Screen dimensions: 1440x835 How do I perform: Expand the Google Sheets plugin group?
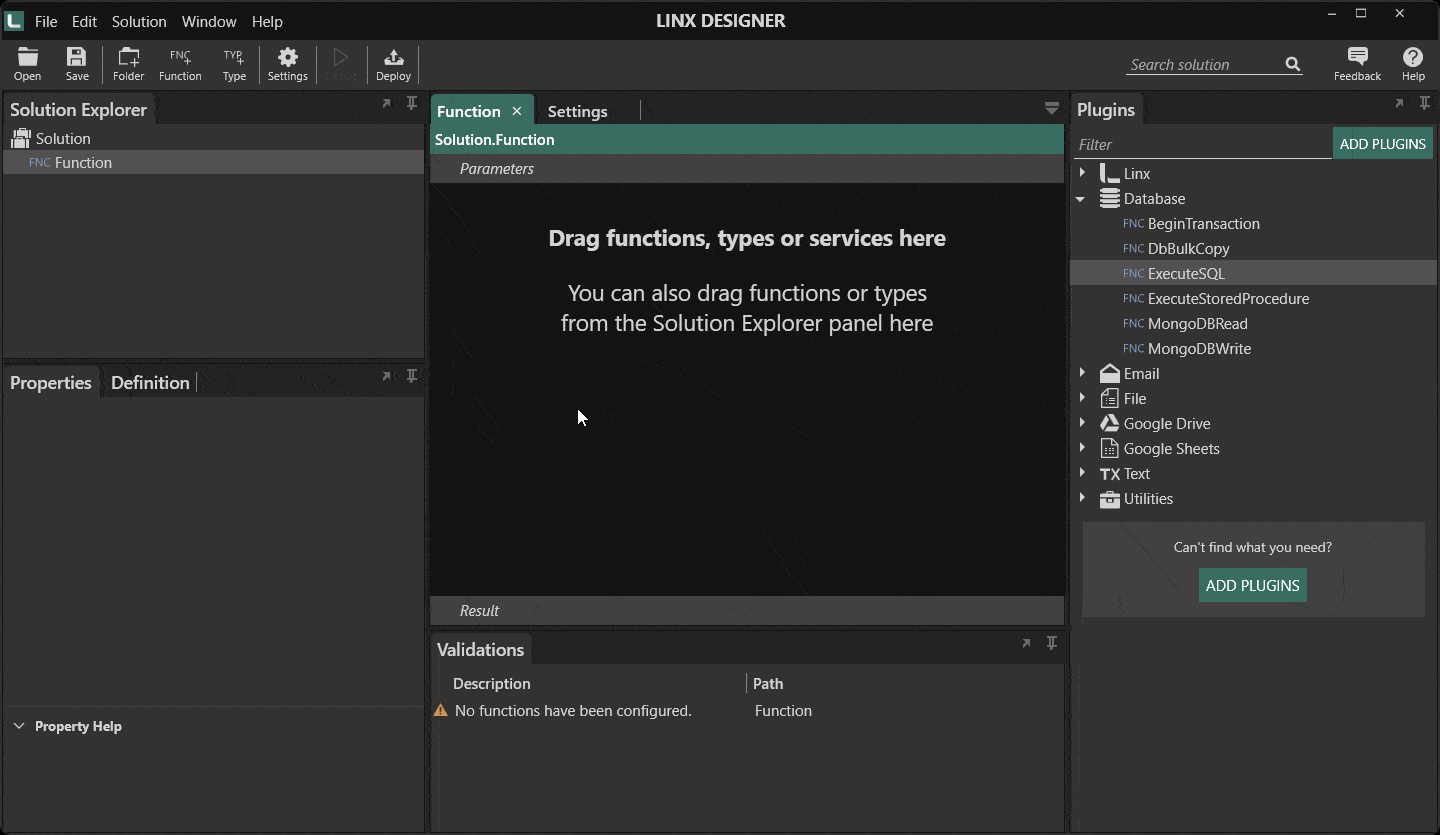point(1082,448)
